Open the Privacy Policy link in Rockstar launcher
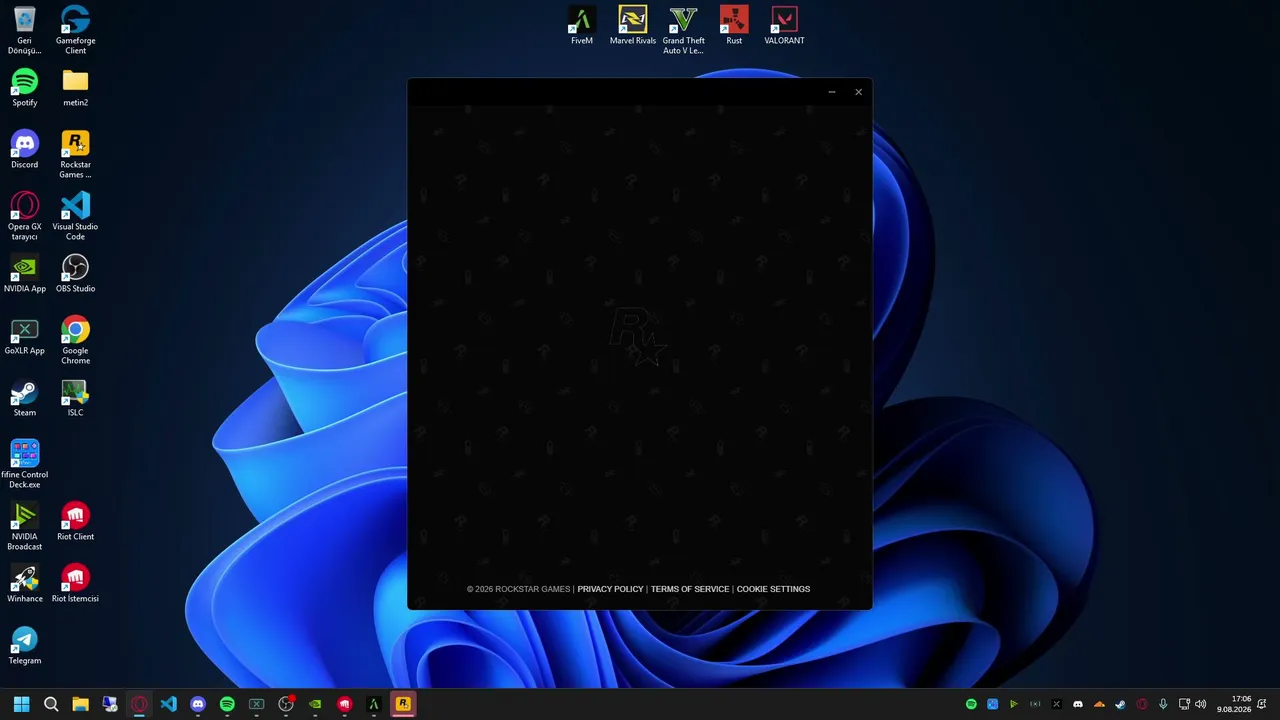This screenshot has height=720, width=1280. 610,589
